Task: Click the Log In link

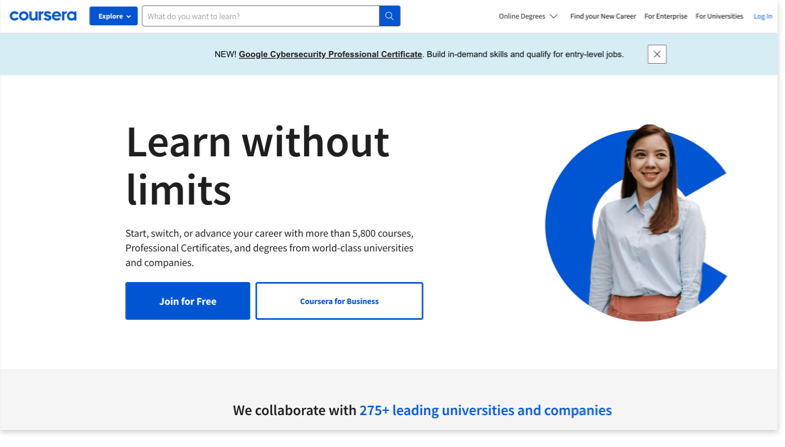Action: pos(762,16)
